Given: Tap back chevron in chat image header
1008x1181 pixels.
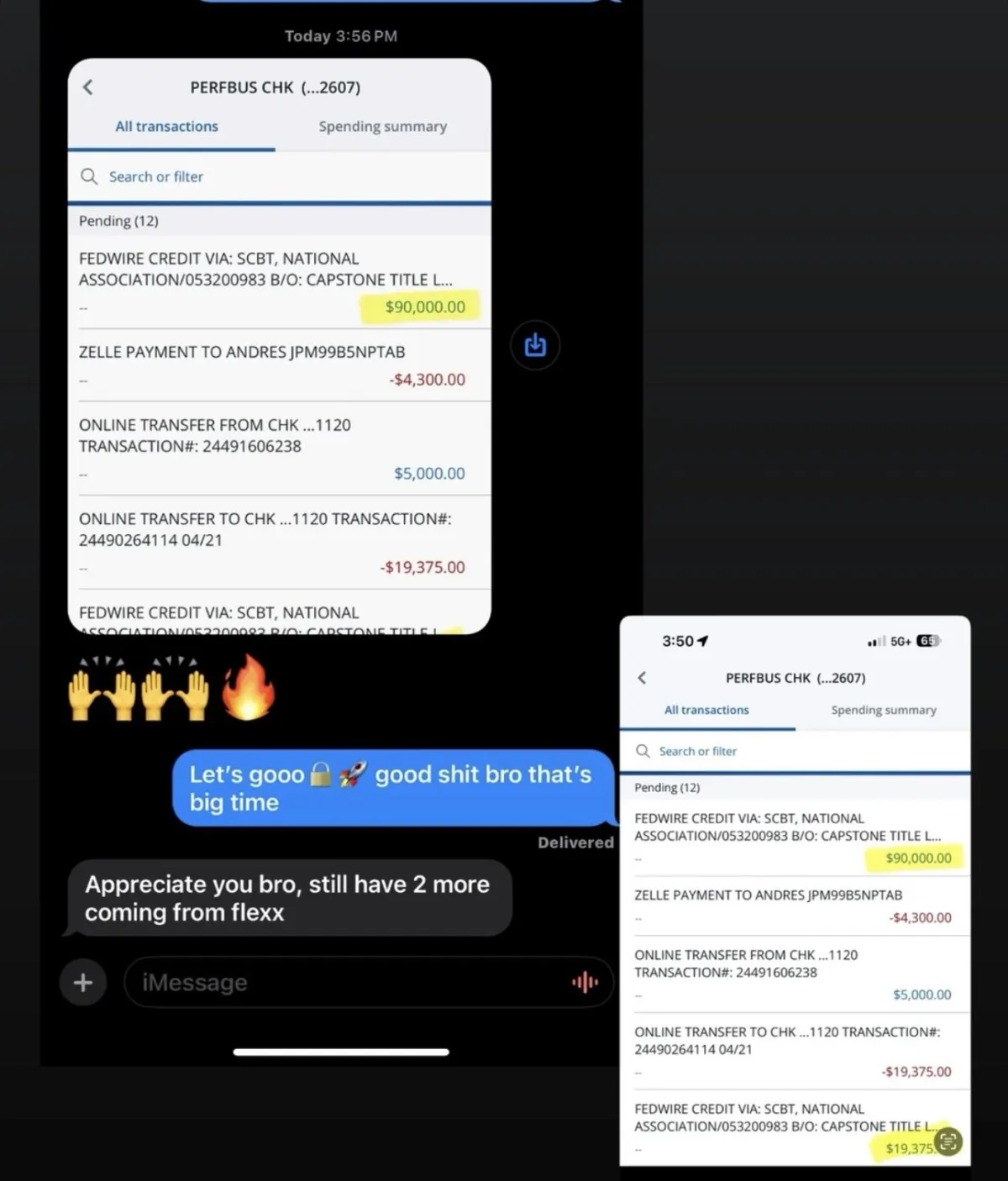Looking at the screenshot, I should click(x=88, y=87).
